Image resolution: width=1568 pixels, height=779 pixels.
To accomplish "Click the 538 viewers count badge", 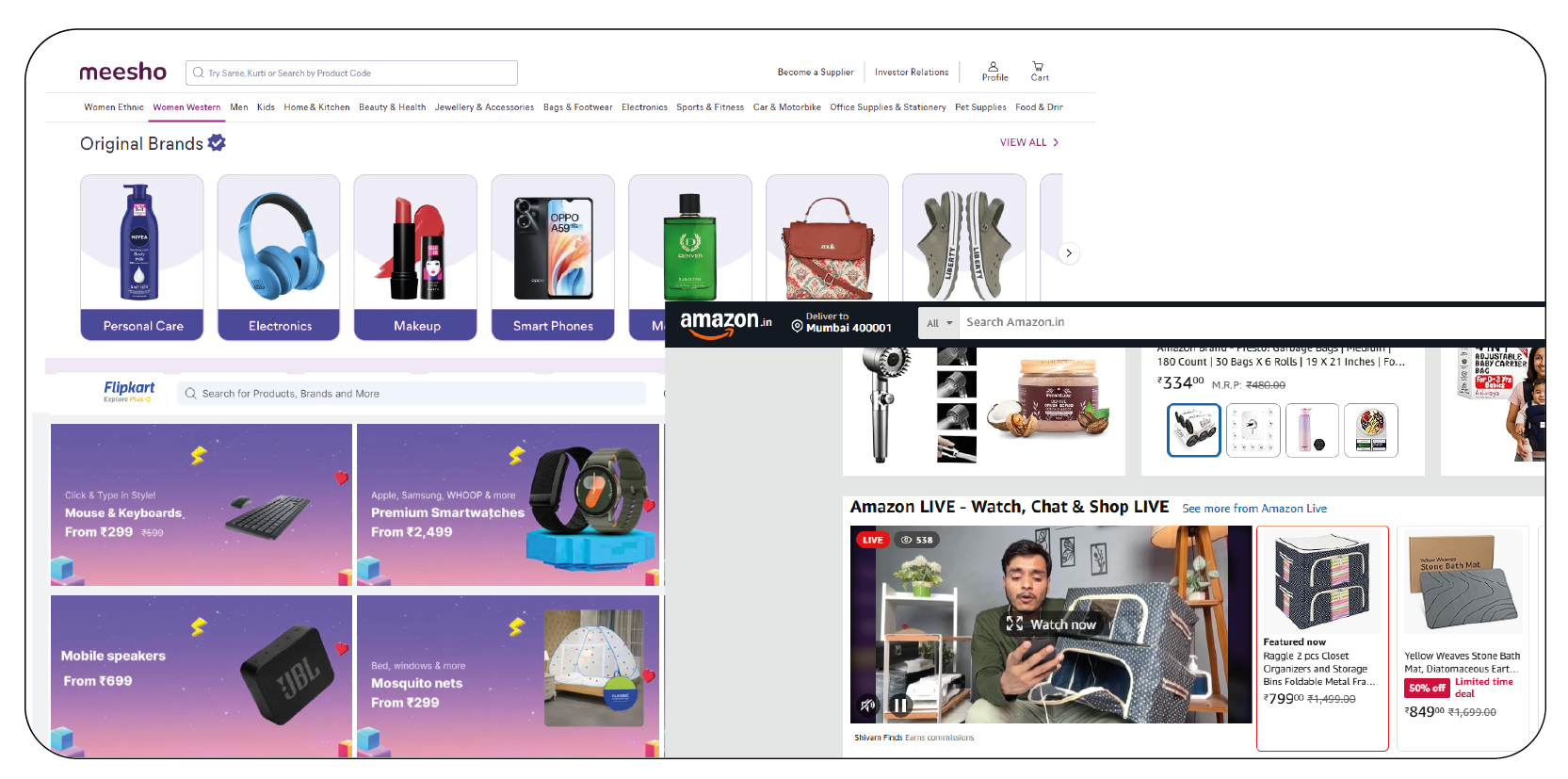I will [916, 540].
